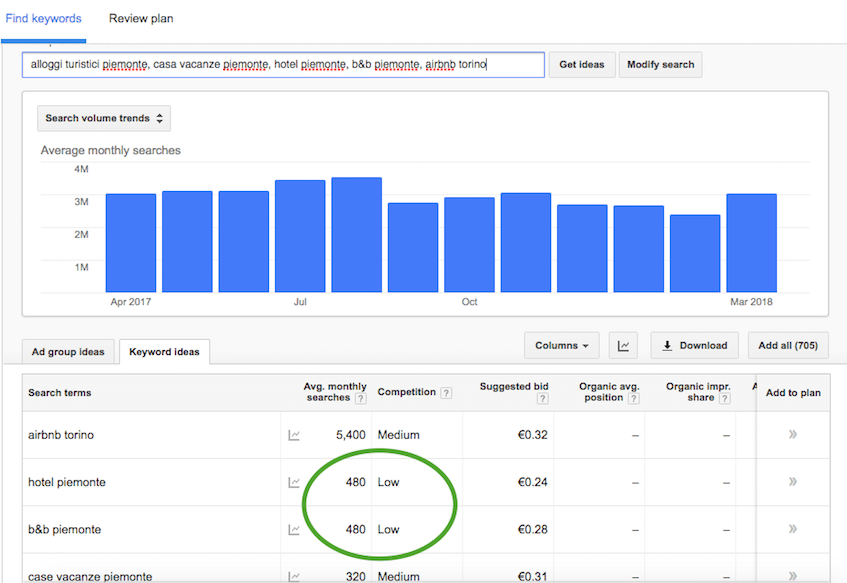Click Modify search button
This screenshot has width=847, height=583.
pos(661,65)
